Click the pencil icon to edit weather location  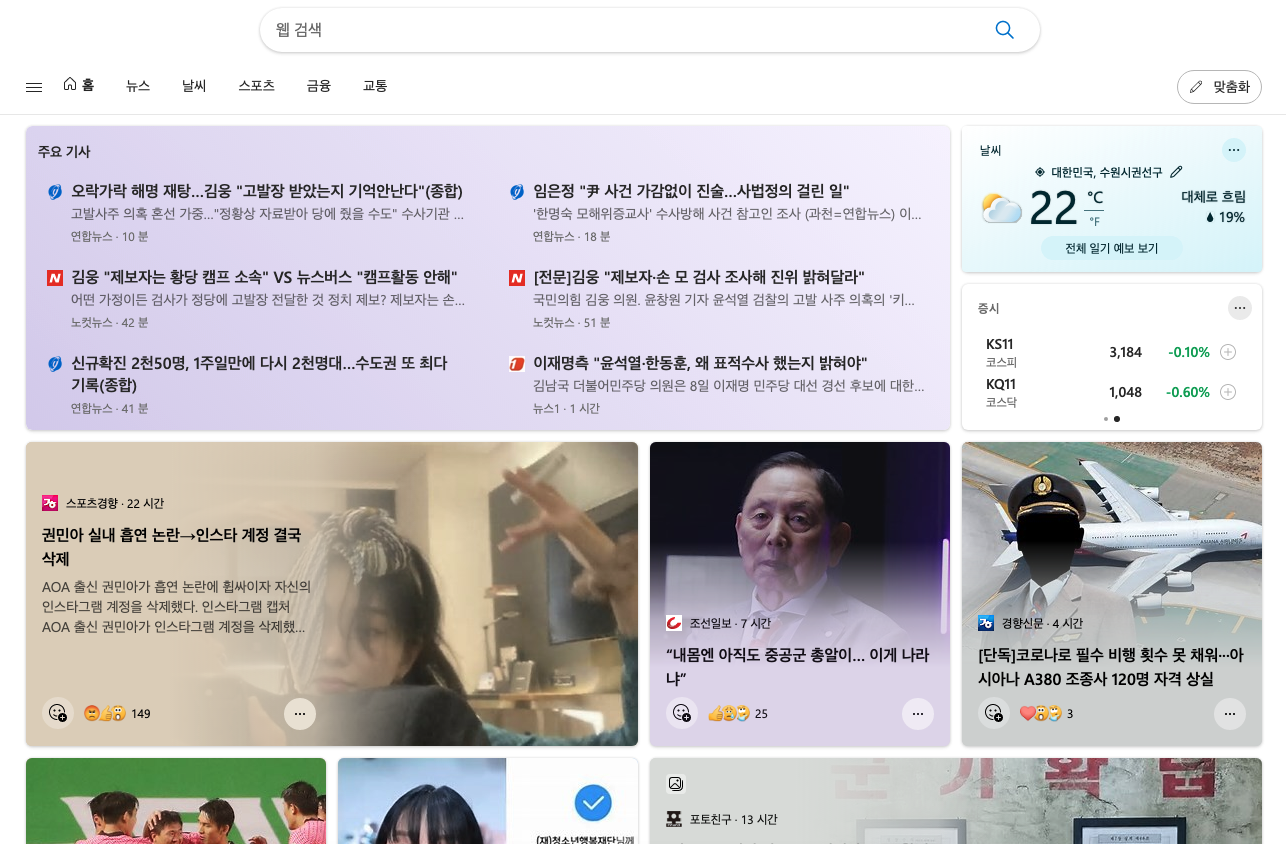click(1176, 172)
